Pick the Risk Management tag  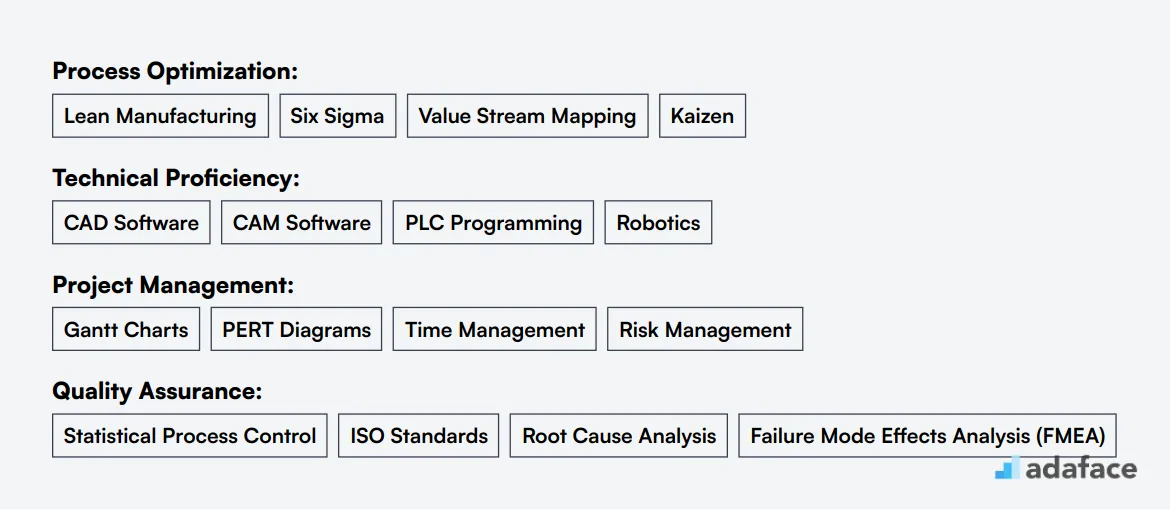tap(705, 329)
